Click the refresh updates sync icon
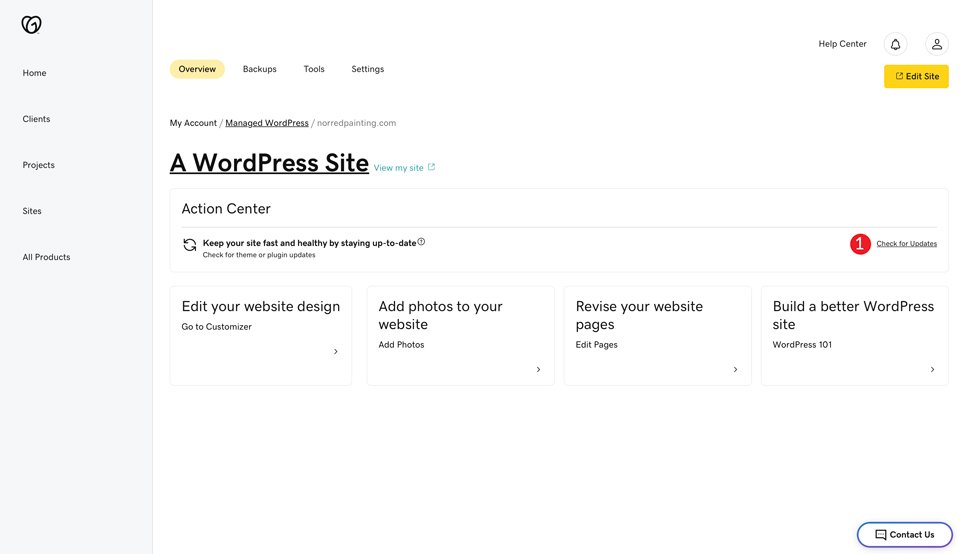The width and height of the screenshot is (960, 554). pyautogui.click(x=190, y=245)
